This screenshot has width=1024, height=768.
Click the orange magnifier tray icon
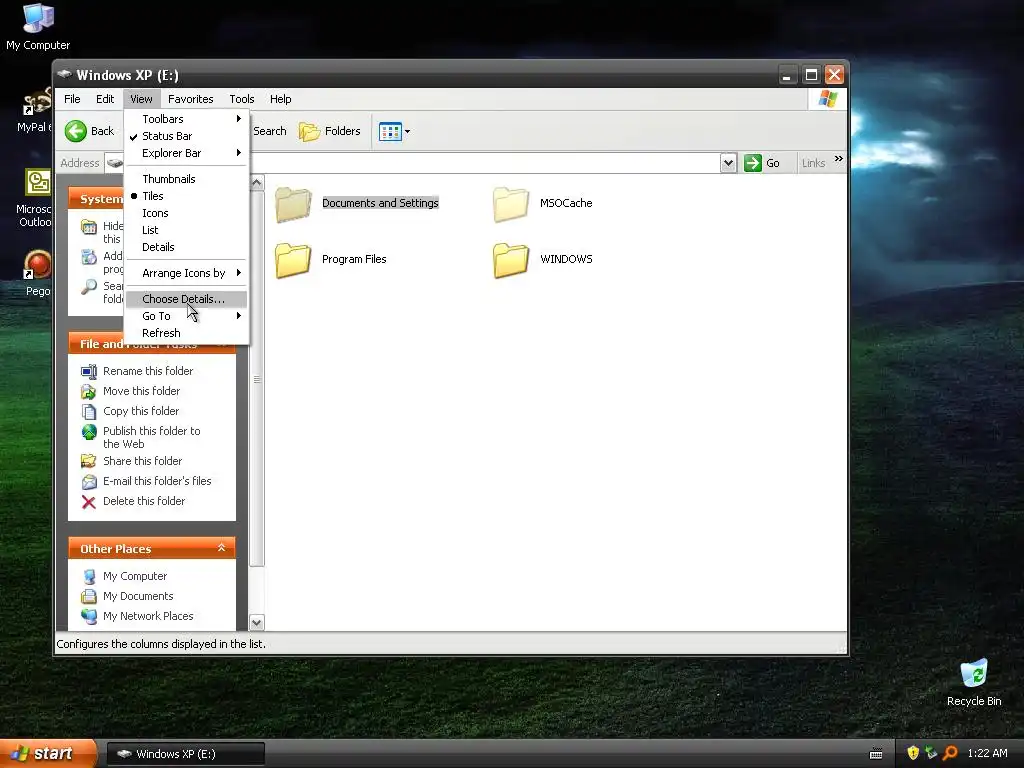tap(950, 753)
